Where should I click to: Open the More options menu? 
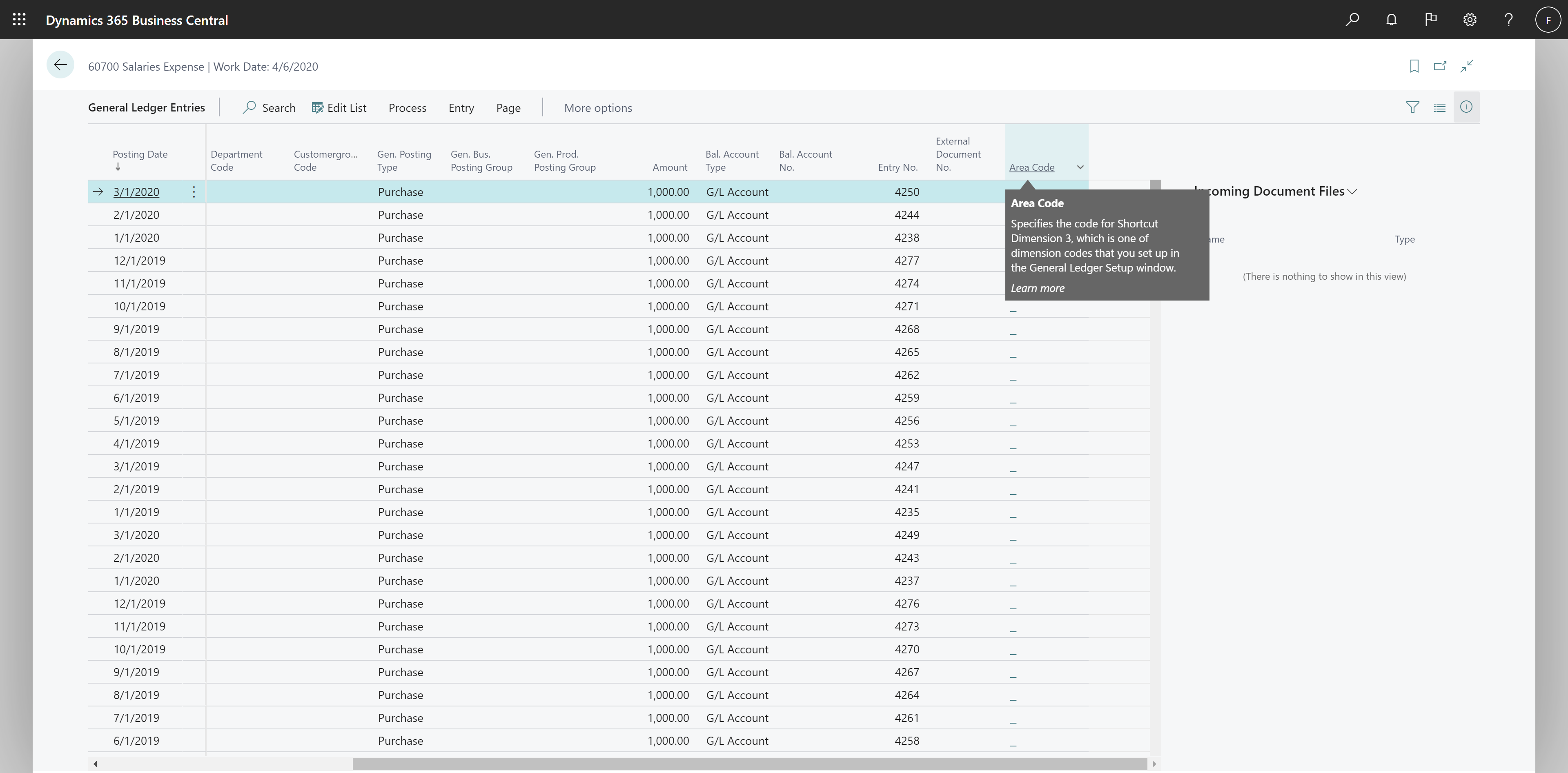[597, 107]
